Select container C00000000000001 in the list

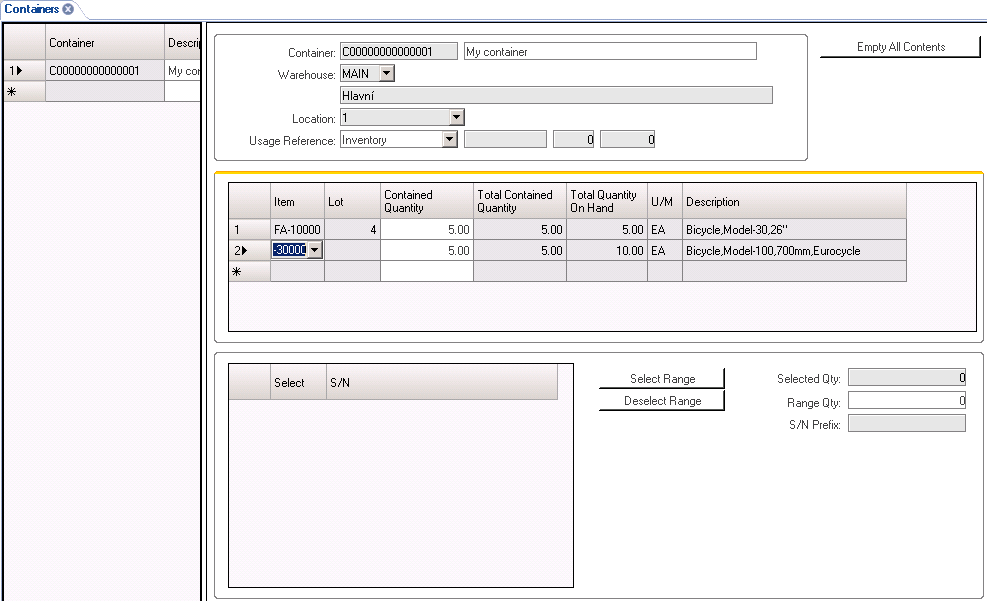[x=105, y=70]
